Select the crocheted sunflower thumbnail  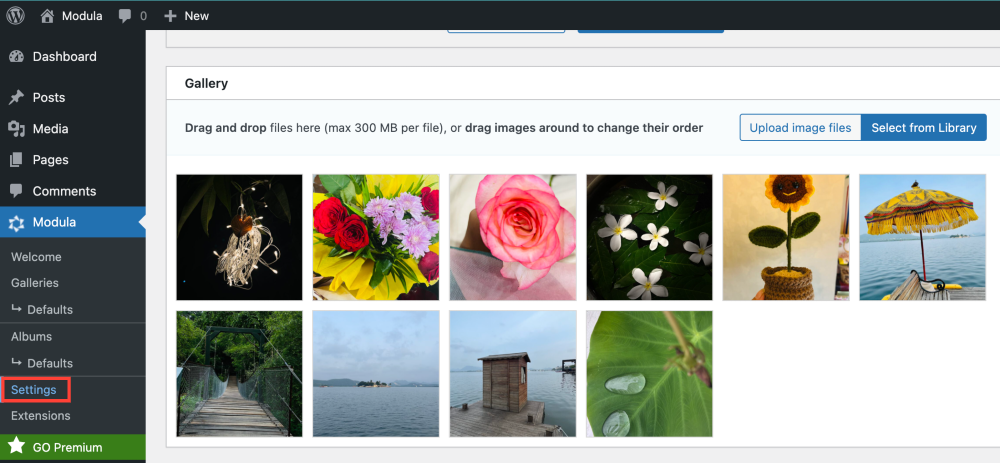click(x=786, y=237)
